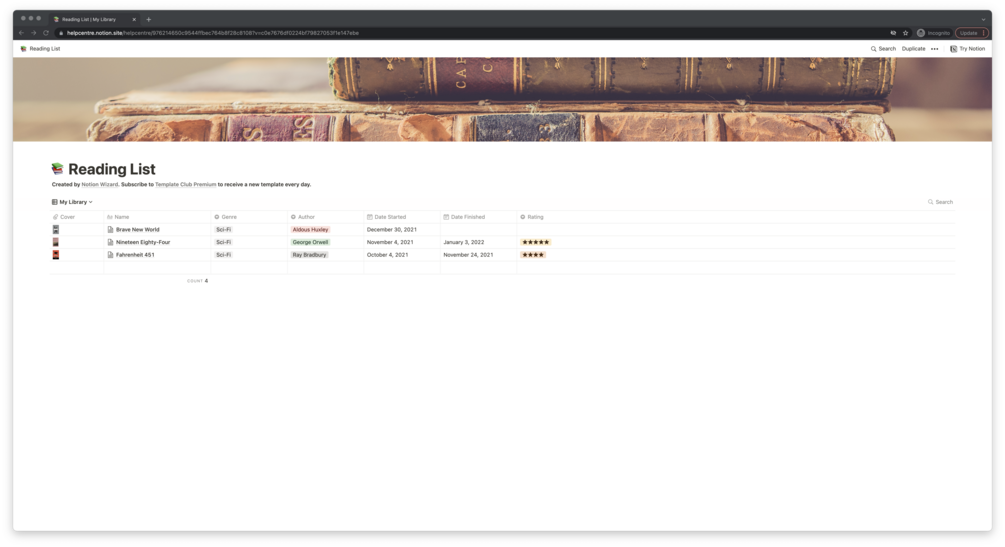
Task: Close the Reading List browser tab
Action: click(134, 19)
